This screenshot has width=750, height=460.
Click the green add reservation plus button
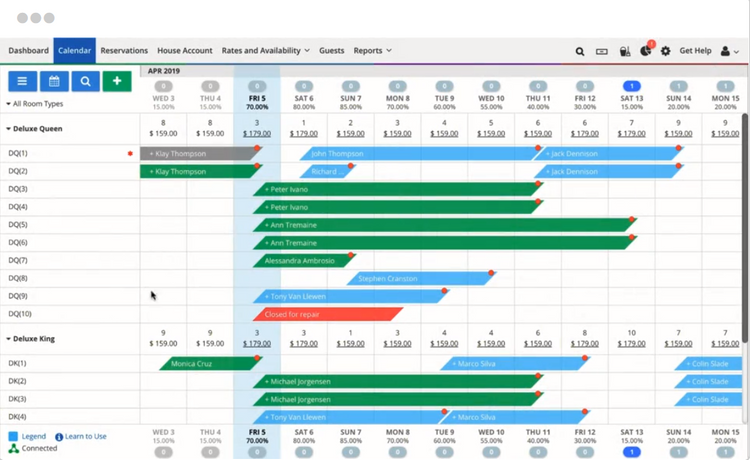point(117,81)
